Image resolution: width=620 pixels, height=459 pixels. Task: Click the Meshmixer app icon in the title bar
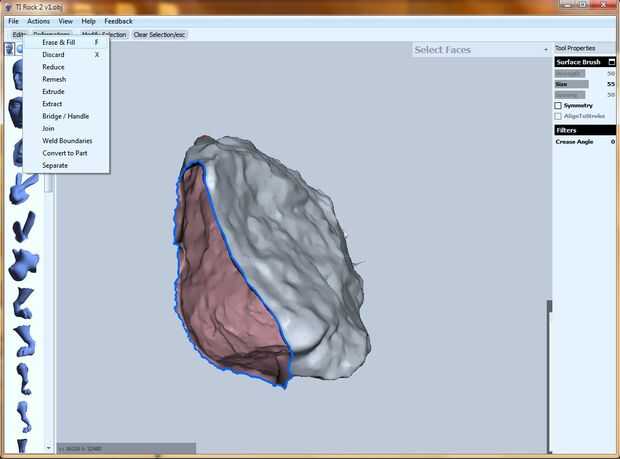click(x=8, y=7)
